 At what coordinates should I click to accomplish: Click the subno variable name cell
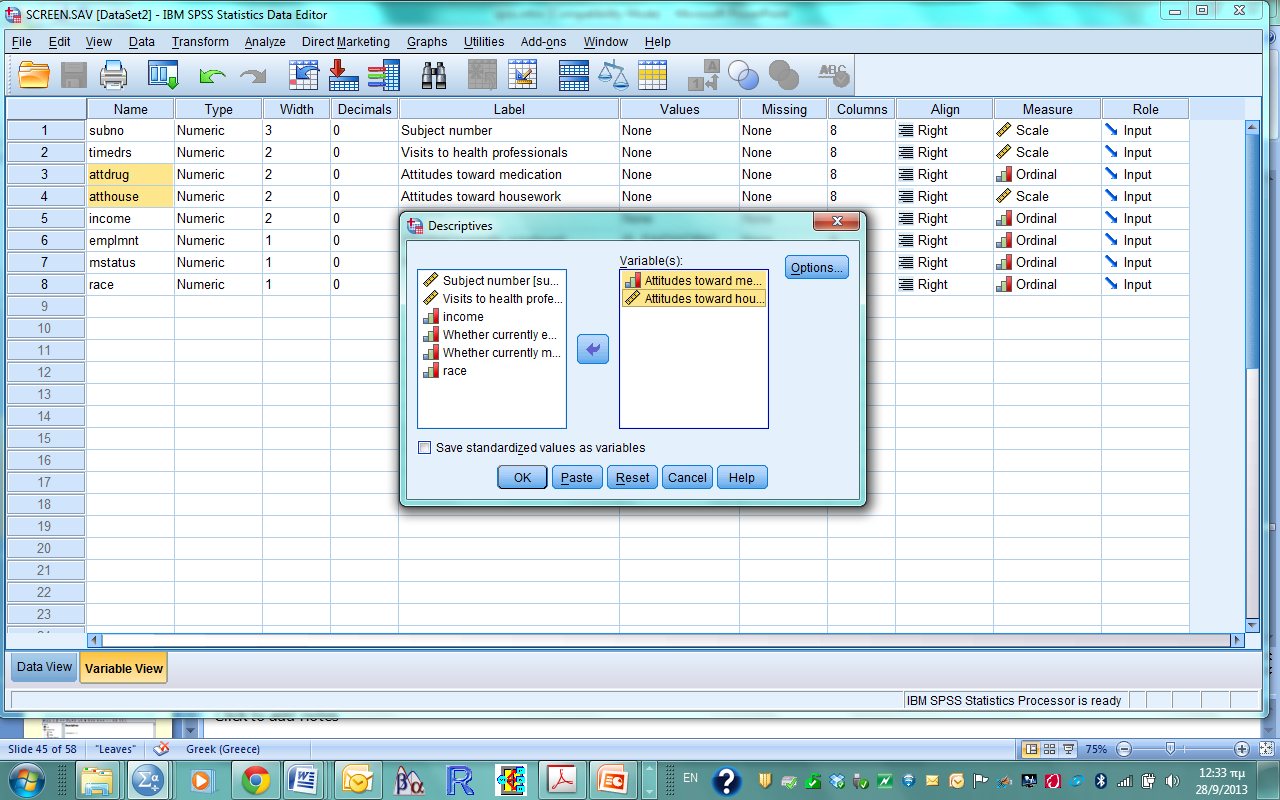pos(131,131)
